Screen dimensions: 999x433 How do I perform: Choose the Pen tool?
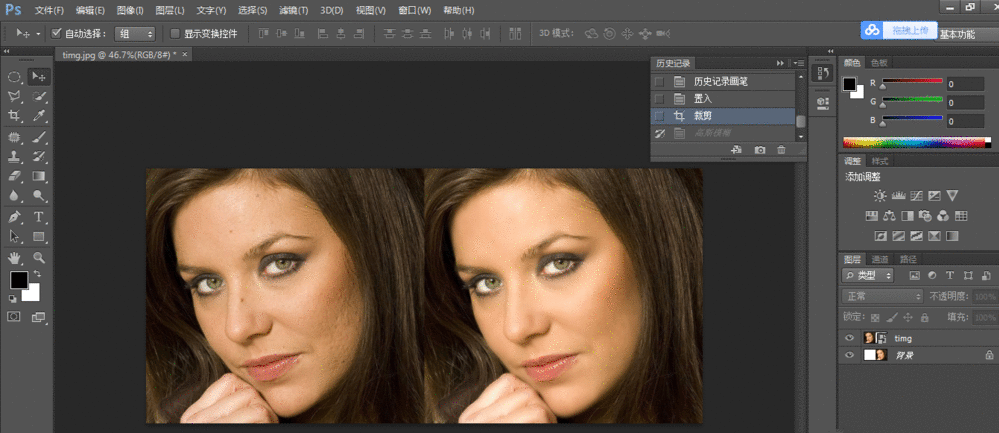point(16,217)
